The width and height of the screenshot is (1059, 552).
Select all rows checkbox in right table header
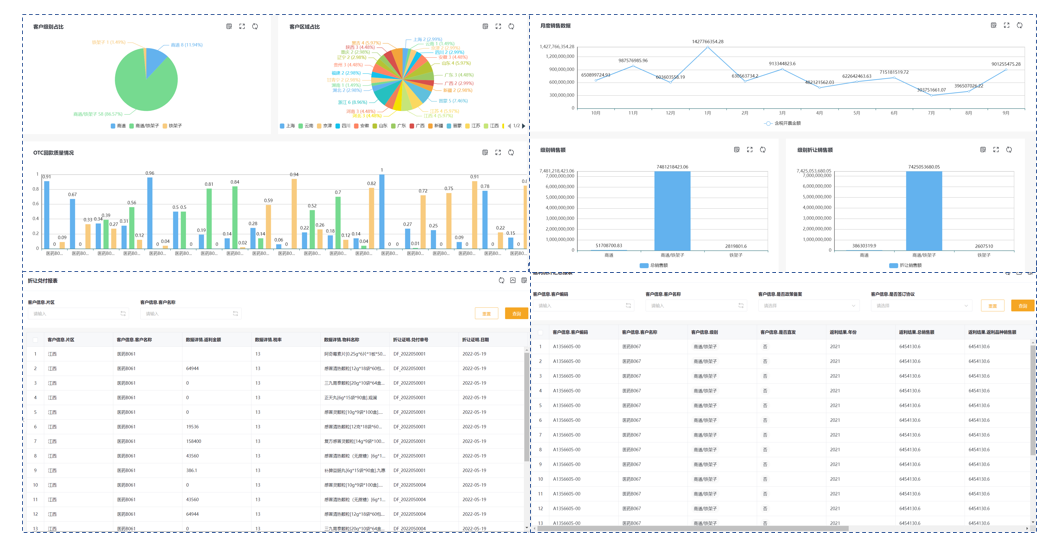click(x=540, y=332)
